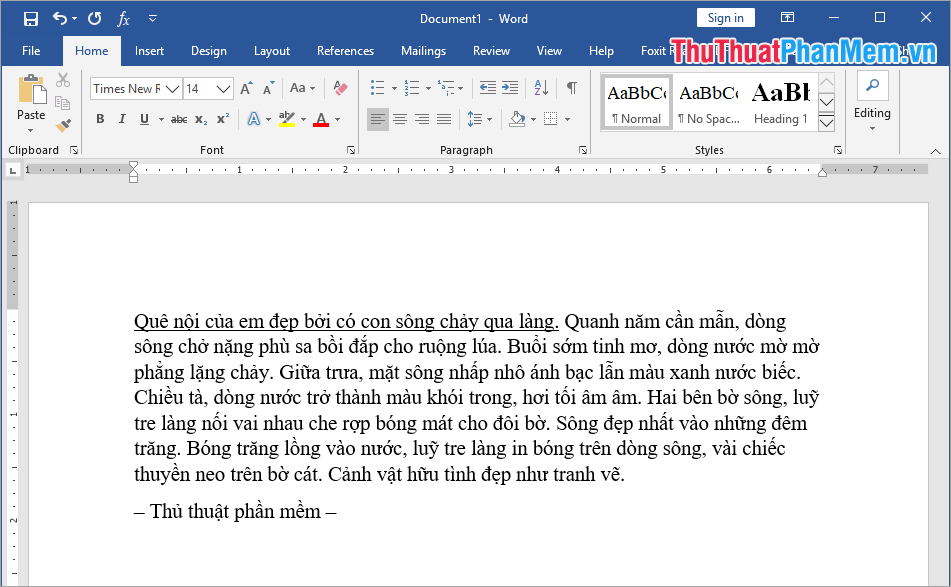Apply the No Spacing style
This screenshot has width=951, height=587.
[708, 102]
